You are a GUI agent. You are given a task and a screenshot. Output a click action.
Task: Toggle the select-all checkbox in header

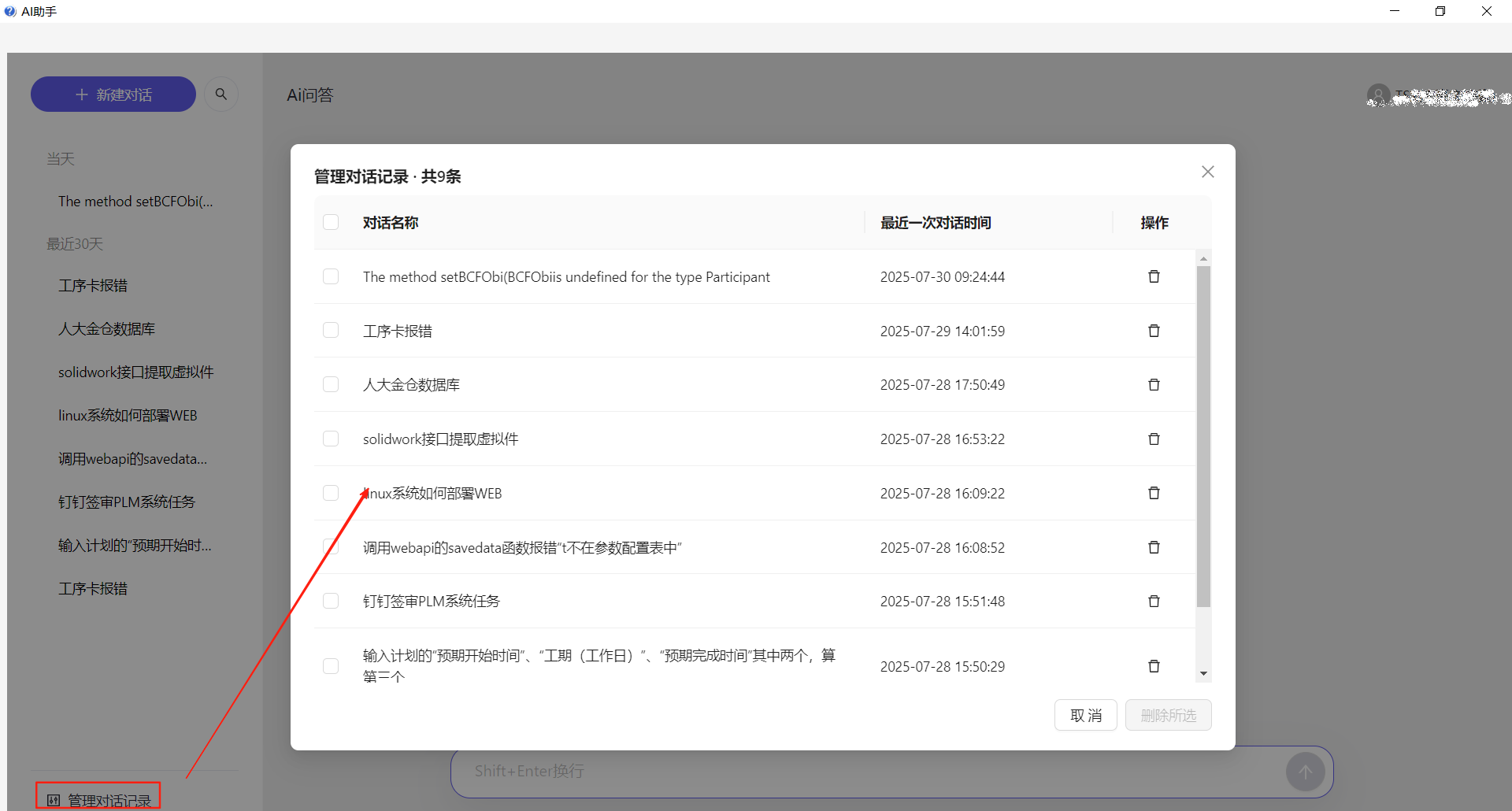[331, 223]
